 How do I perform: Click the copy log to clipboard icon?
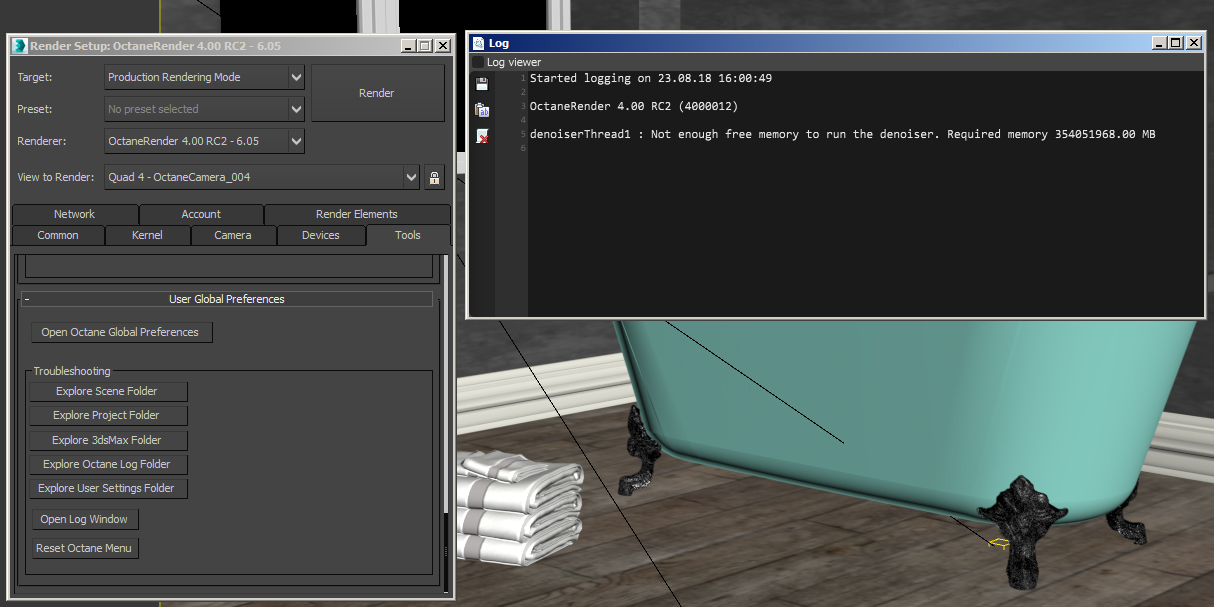pos(482,110)
